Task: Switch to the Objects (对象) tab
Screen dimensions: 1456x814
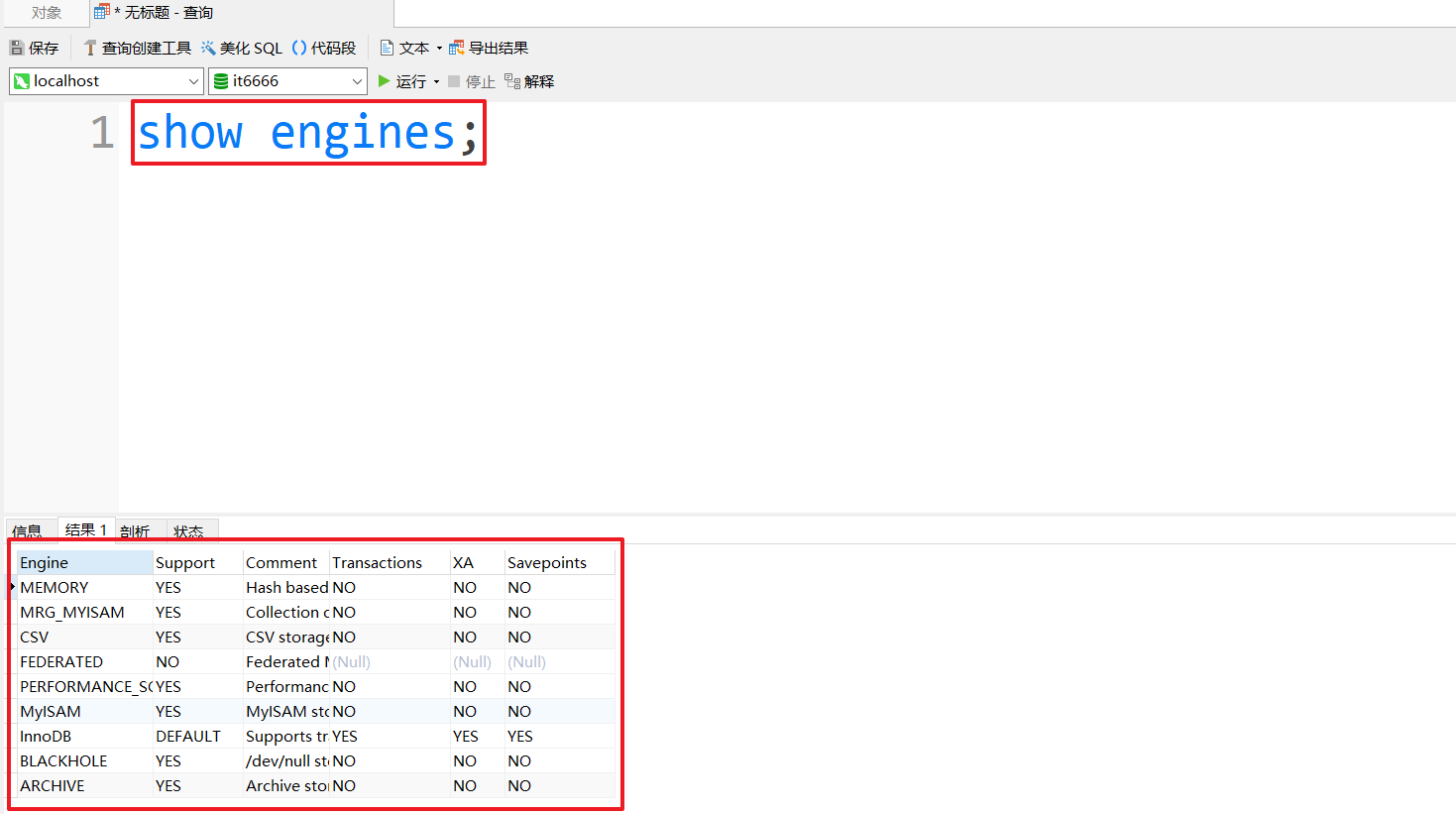Action: coord(46,13)
